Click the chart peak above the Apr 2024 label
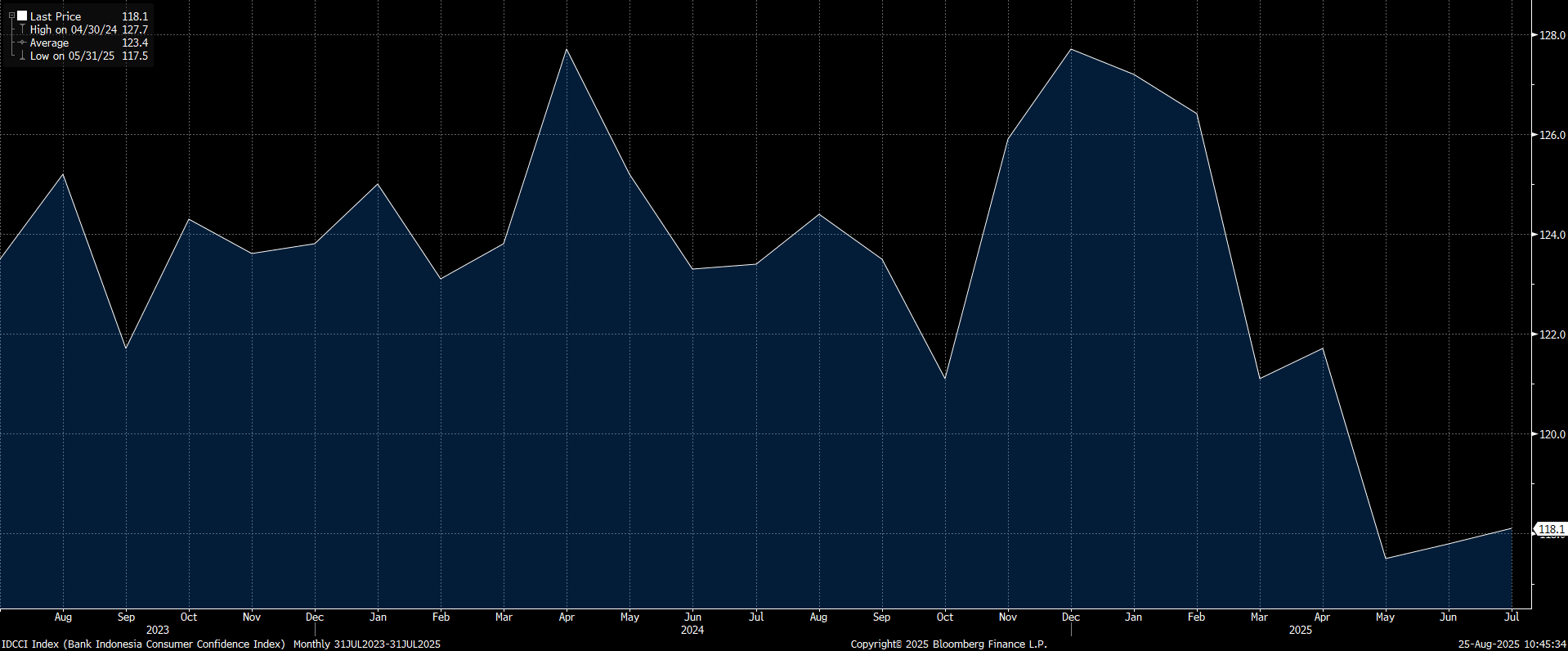 (x=567, y=50)
